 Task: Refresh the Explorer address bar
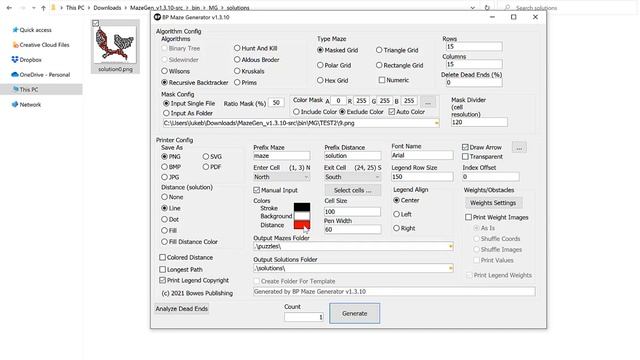pyautogui.click(x=487, y=8)
